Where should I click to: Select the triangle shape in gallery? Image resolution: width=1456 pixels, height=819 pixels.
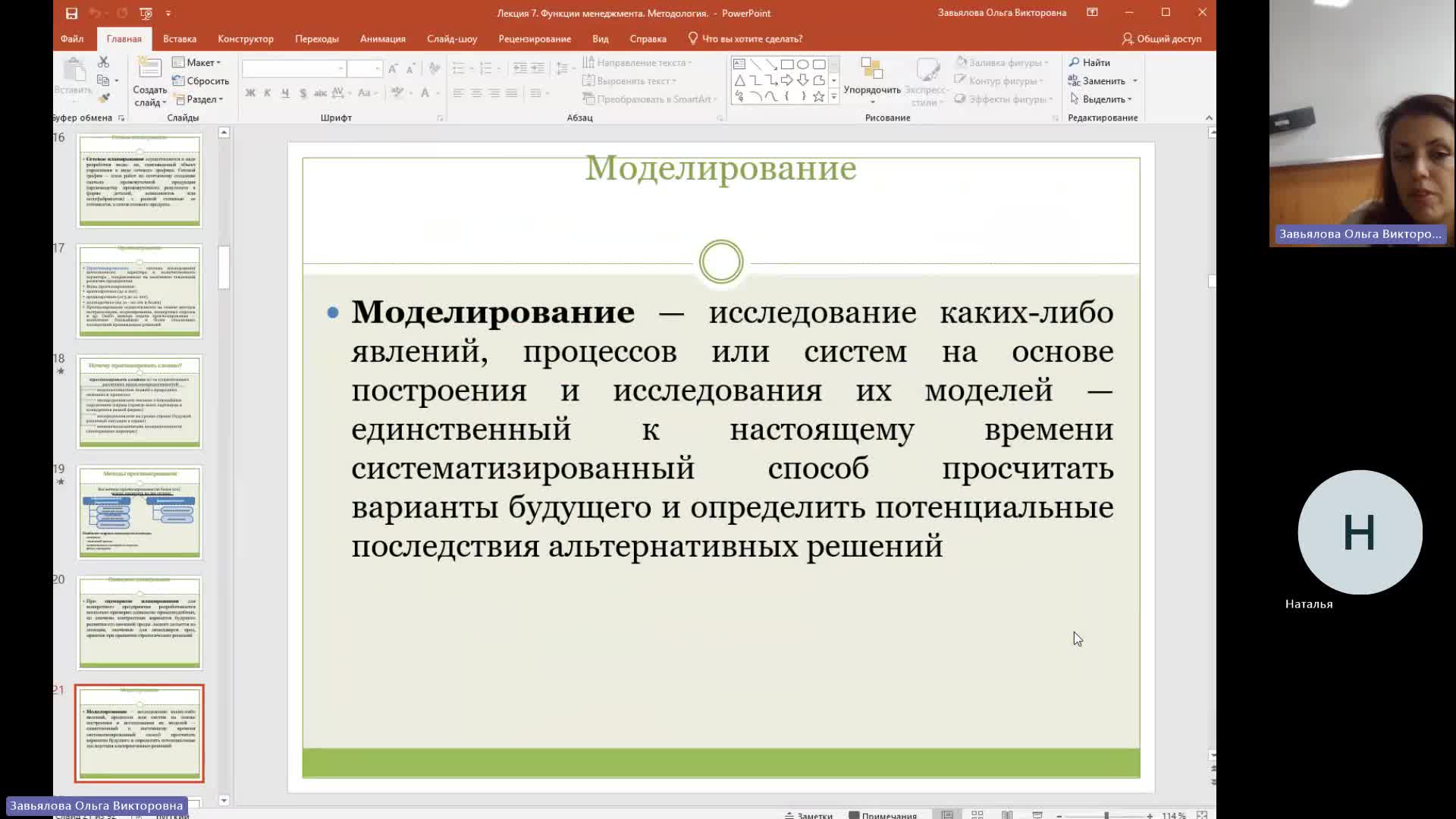click(x=739, y=80)
